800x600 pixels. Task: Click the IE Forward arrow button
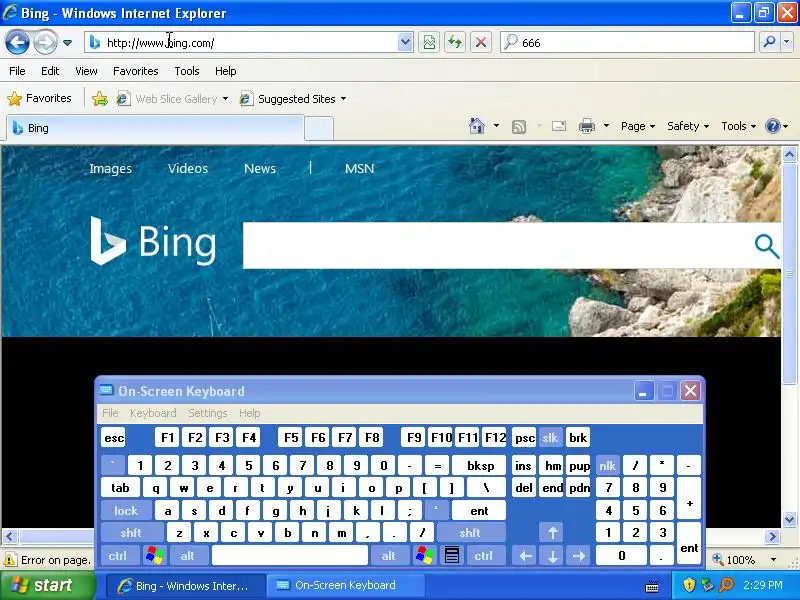click(45, 42)
